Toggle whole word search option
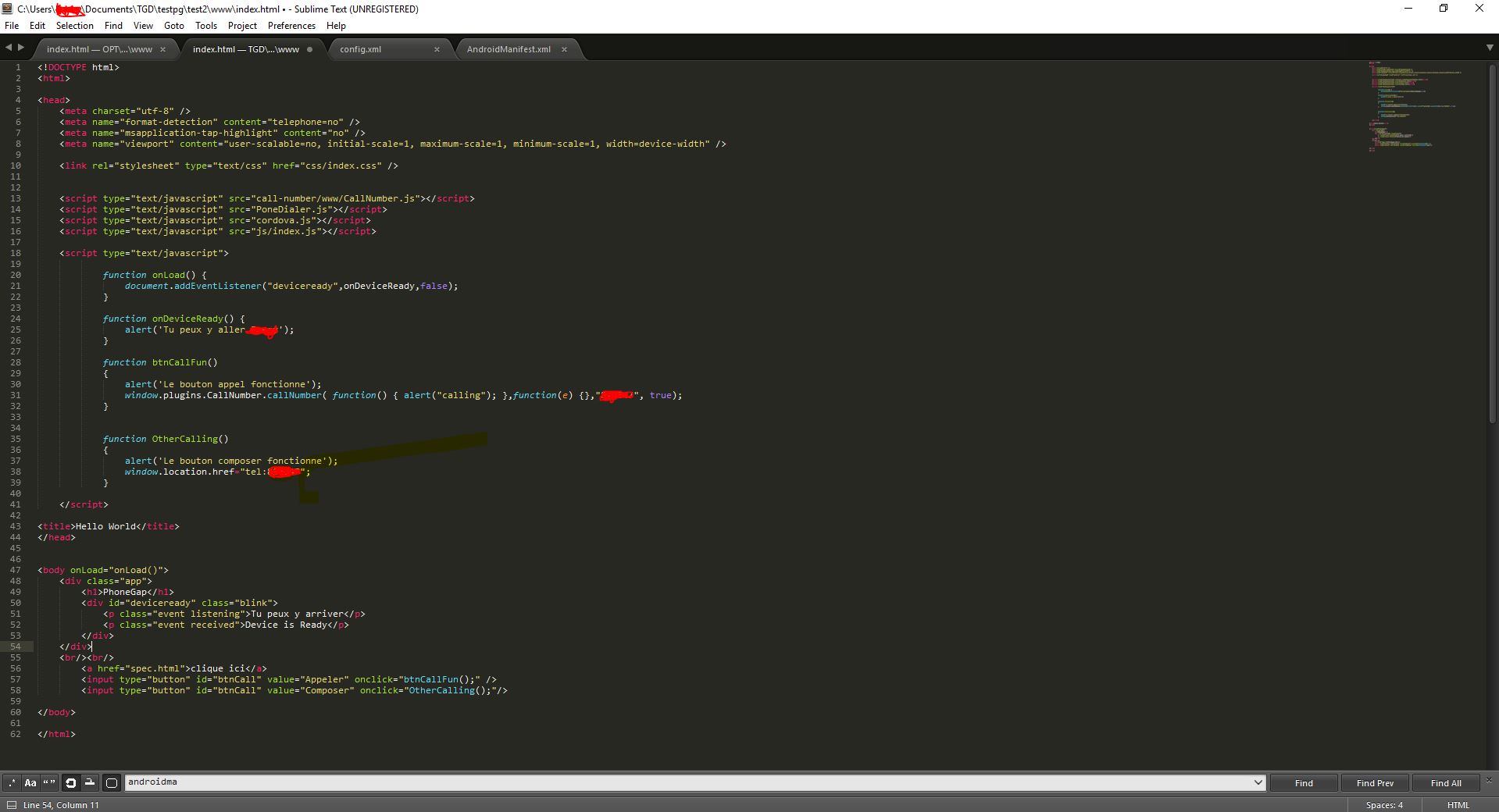This screenshot has height=812, width=1499. pyautogui.click(x=49, y=782)
